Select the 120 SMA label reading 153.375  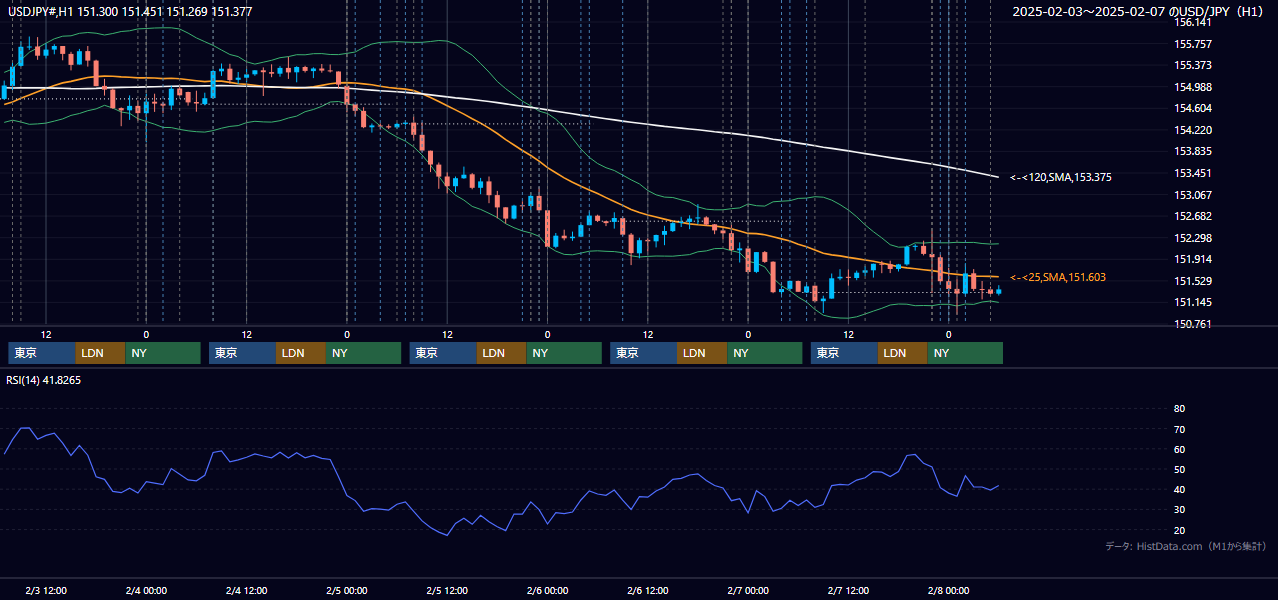[x=1061, y=177]
